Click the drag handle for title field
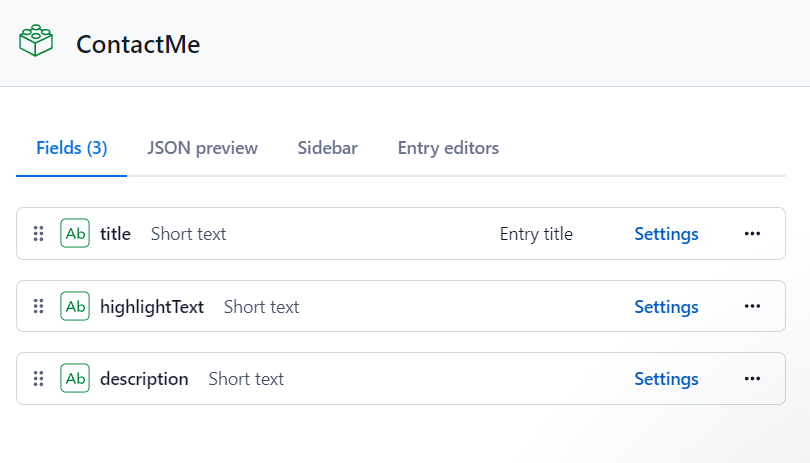Screen dimensions: 810x463 pyautogui.click(x=38, y=234)
